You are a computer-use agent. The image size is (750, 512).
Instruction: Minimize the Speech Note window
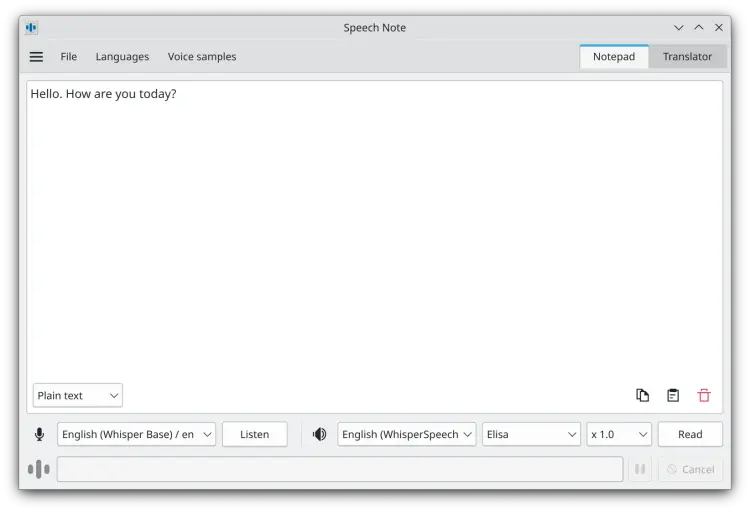coord(678,28)
